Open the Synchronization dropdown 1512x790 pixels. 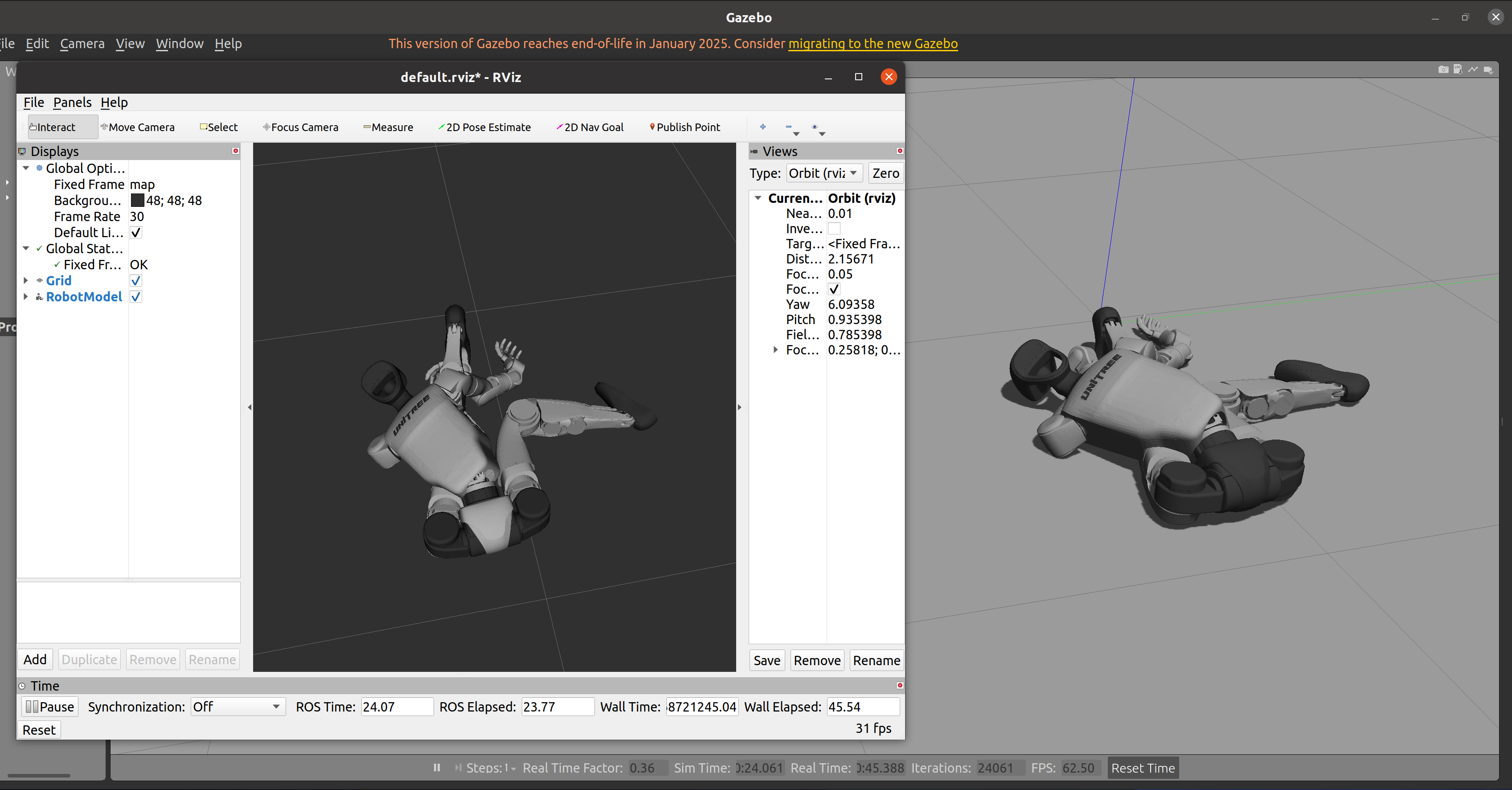point(238,707)
